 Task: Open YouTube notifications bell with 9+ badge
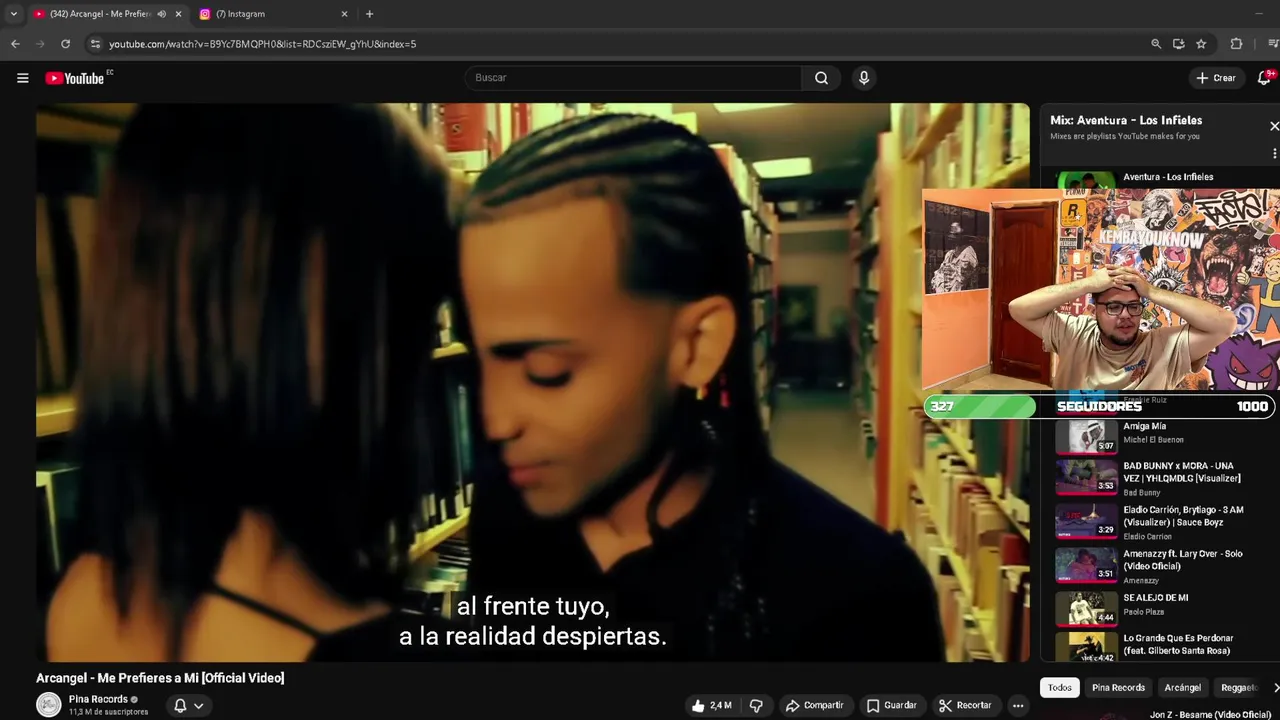[x=1266, y=78]
